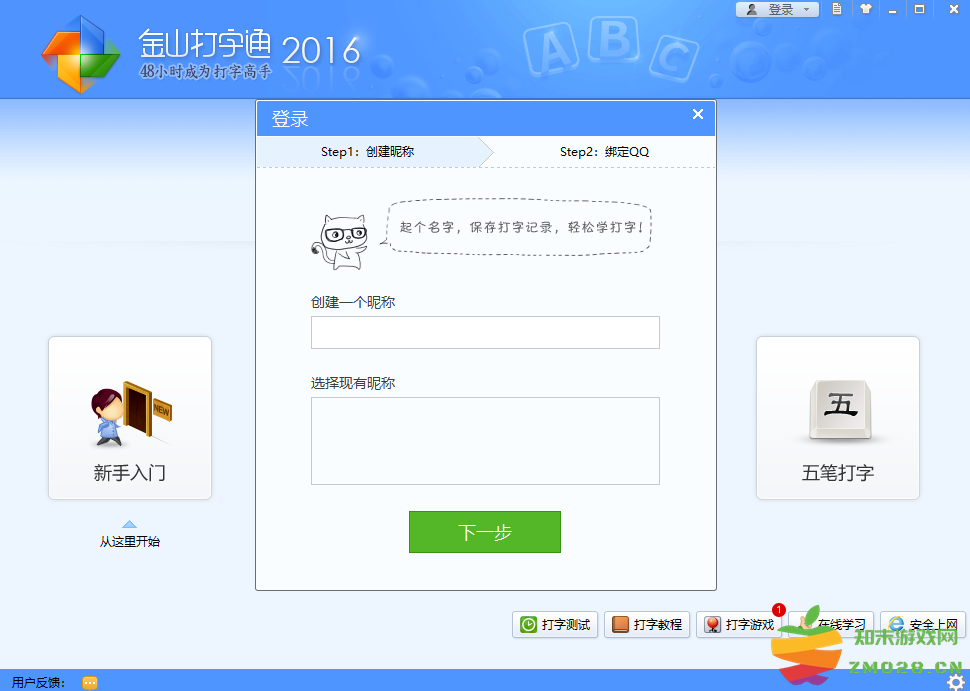Click the 下一步 next step button

coord(485,532)
